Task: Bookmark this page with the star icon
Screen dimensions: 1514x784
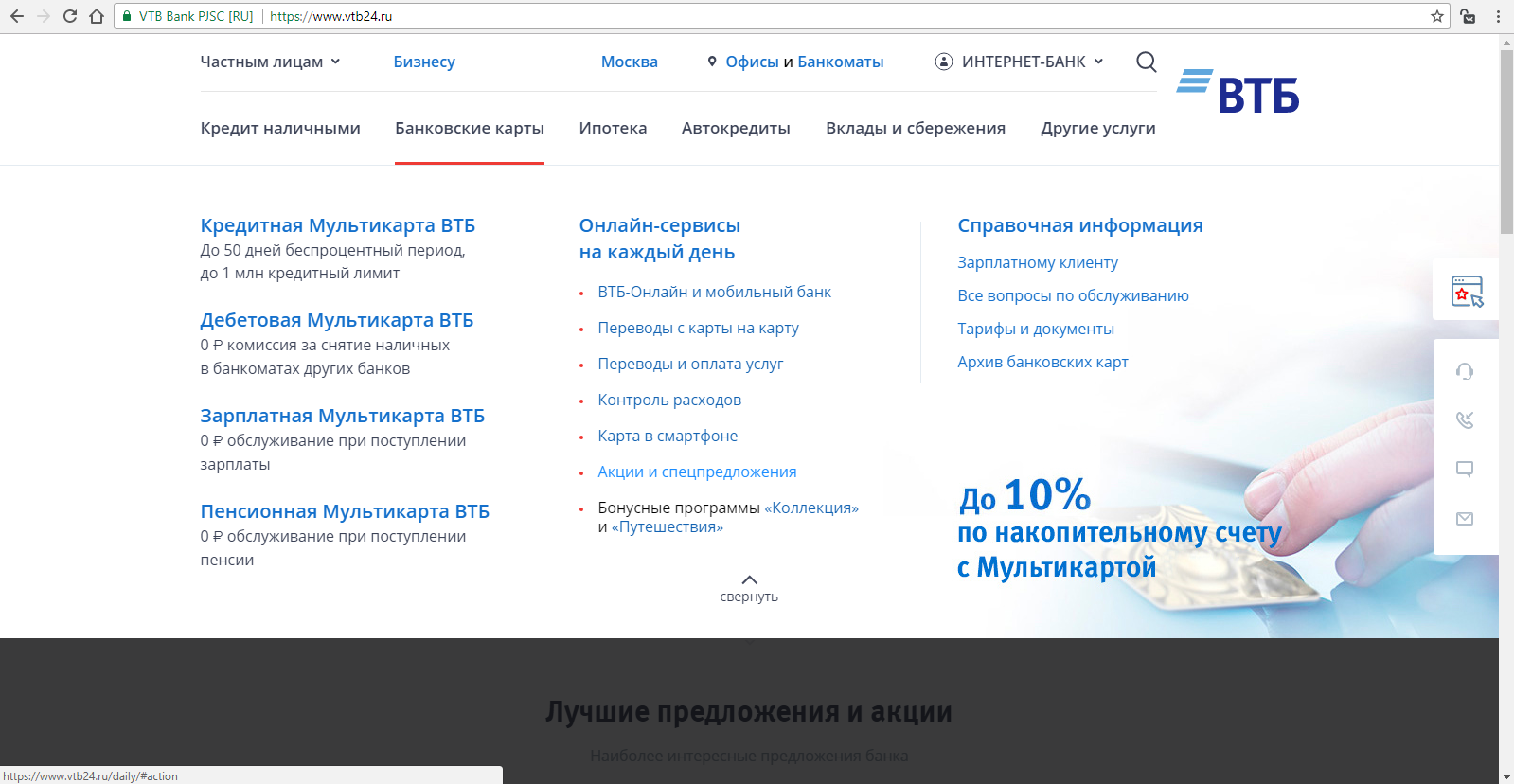Action: (1436, 16)
